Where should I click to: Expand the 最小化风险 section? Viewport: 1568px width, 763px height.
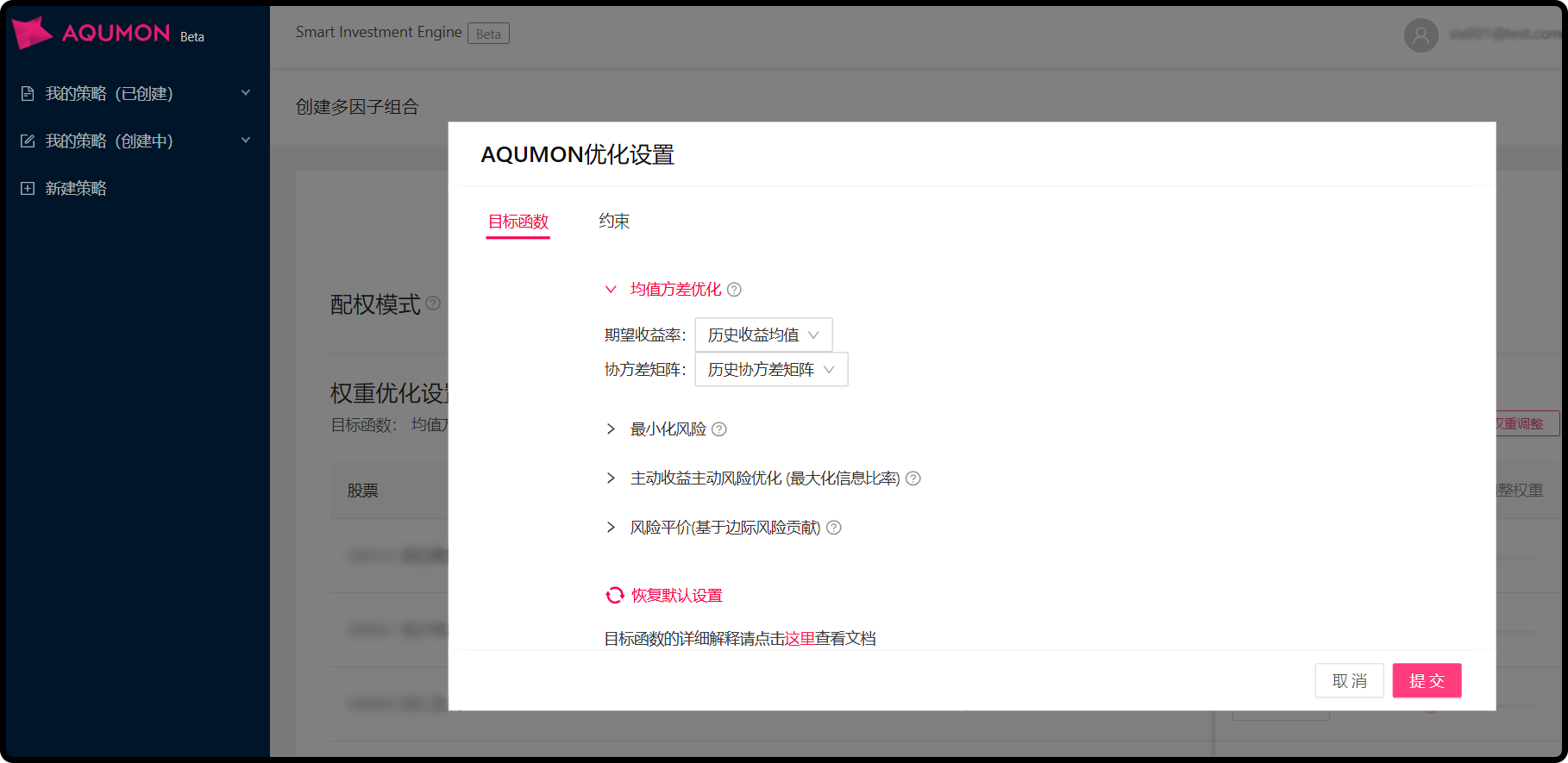pos(611,429)
